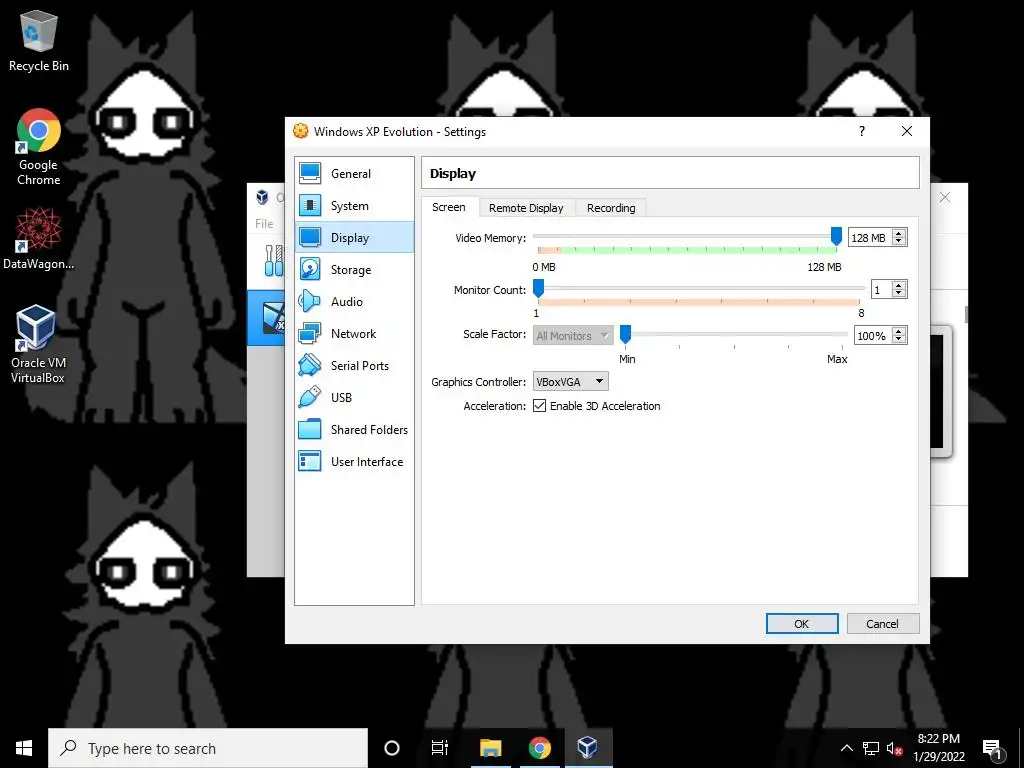Select the Serial Ports connector icon
The width and height of the screenshot is (1024, 768).
pyautogui.click(x=310, y=365)
